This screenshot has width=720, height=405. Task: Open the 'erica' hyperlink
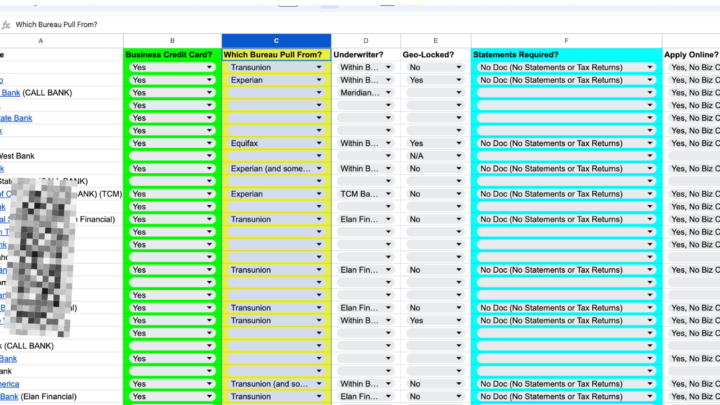coord(10,384)
